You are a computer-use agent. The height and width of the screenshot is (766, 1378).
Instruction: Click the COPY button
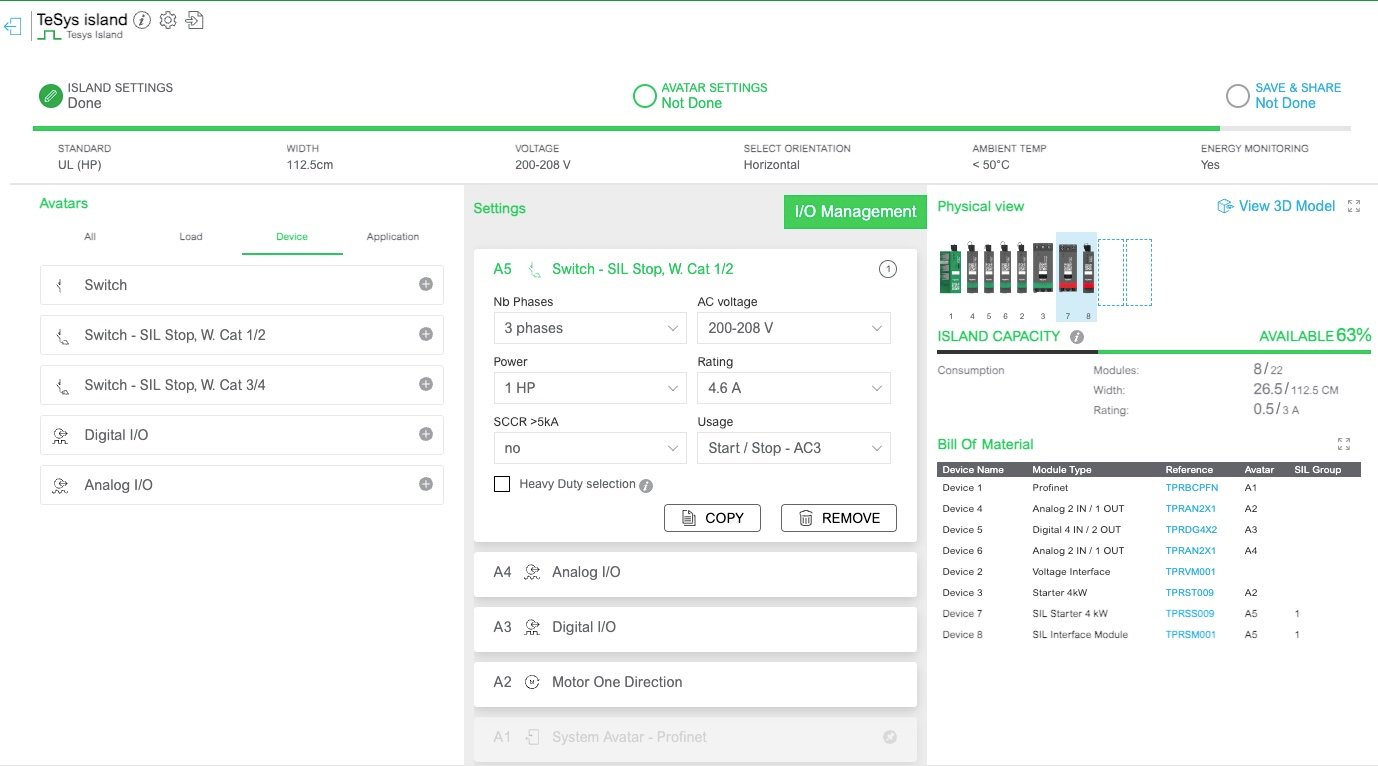pos(712,518)
